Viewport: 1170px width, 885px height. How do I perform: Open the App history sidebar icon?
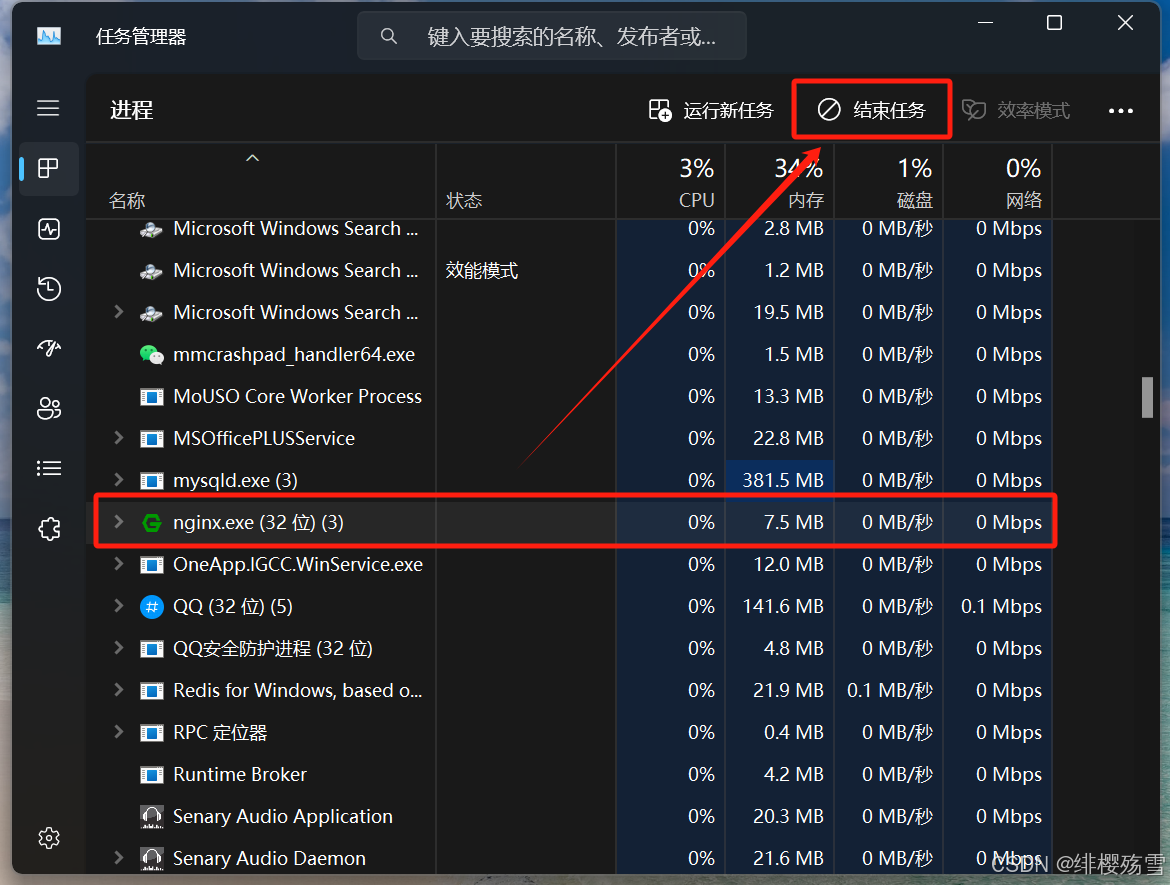pyautogui.click(x=48, y=289)
